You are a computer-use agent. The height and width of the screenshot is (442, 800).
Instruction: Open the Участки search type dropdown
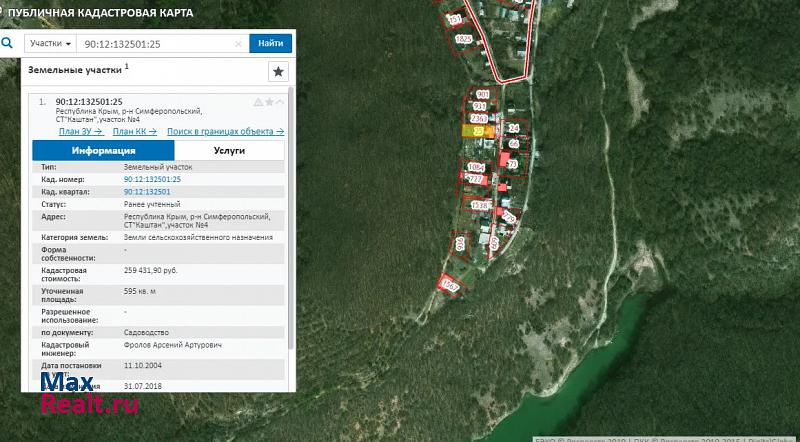point(50,44)
